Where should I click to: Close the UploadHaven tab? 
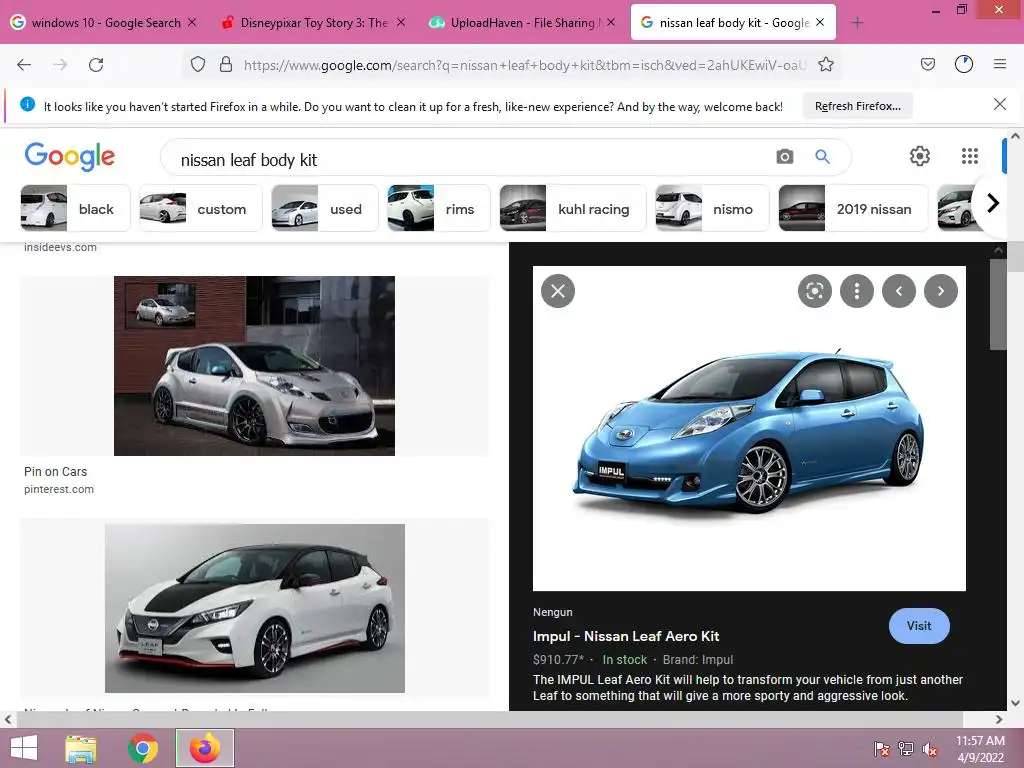(611, 22)
